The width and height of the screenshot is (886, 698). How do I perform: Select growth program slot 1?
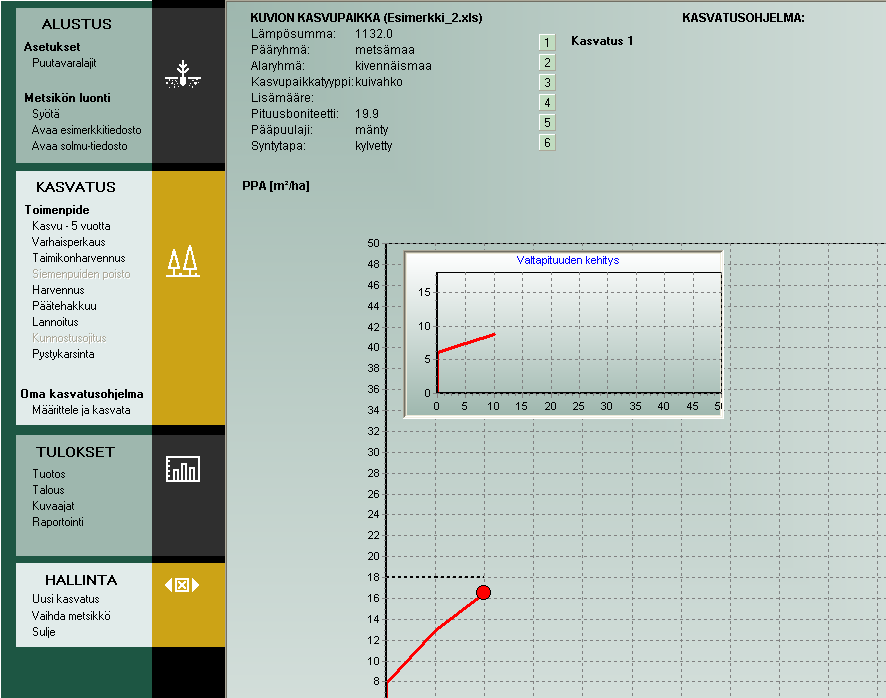click(547, 42)
